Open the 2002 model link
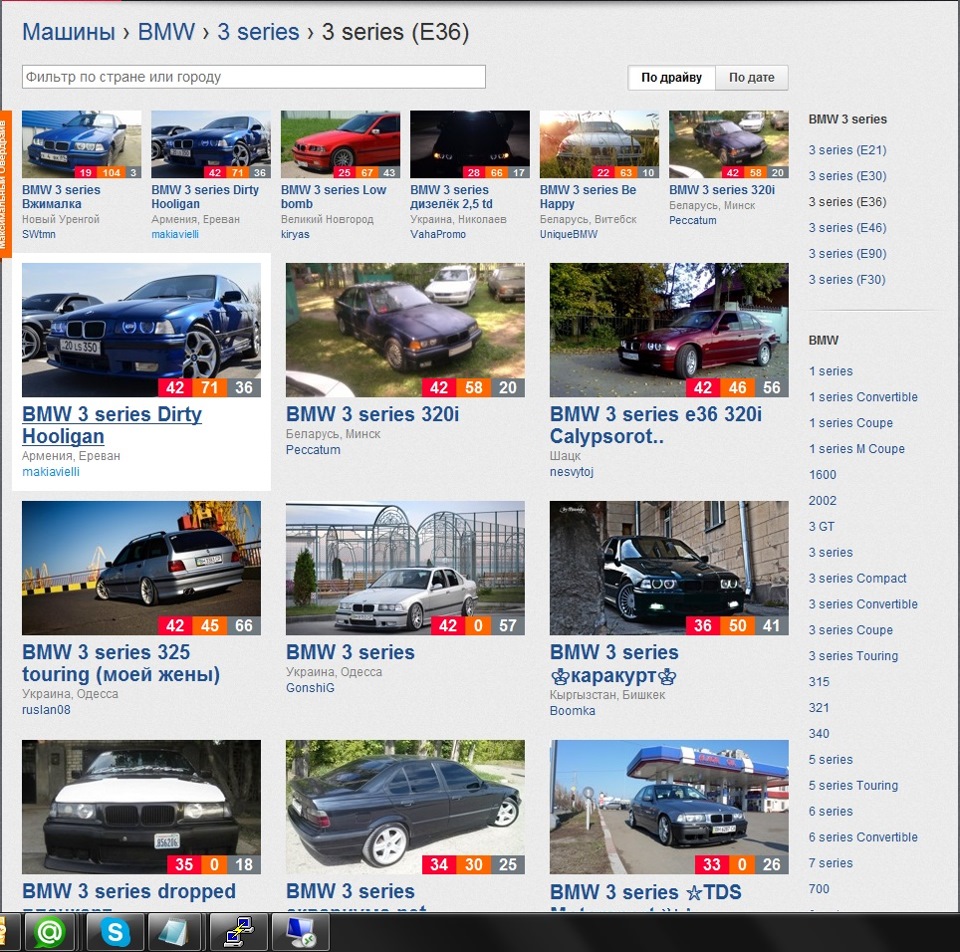This screenshot has width=960, height=952. [822, 500]
